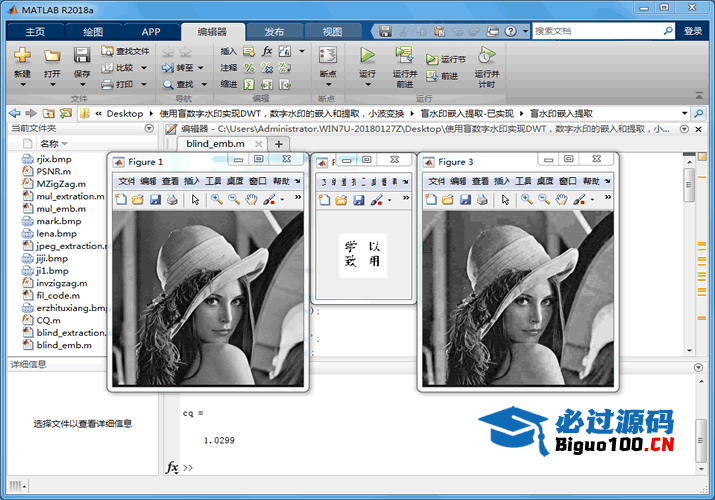This screenshot has height=500, width=715.
Task: Select the Zoom In tool in Figure 1
Action: pyautogui.click(x=216, y=200)
